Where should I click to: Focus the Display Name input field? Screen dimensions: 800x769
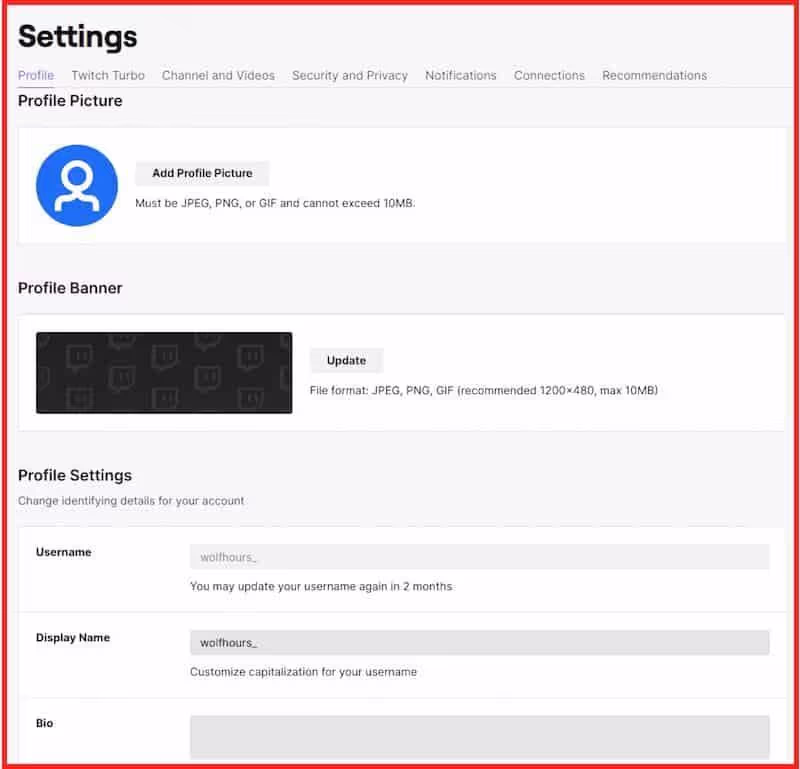[x=480, y=642]
